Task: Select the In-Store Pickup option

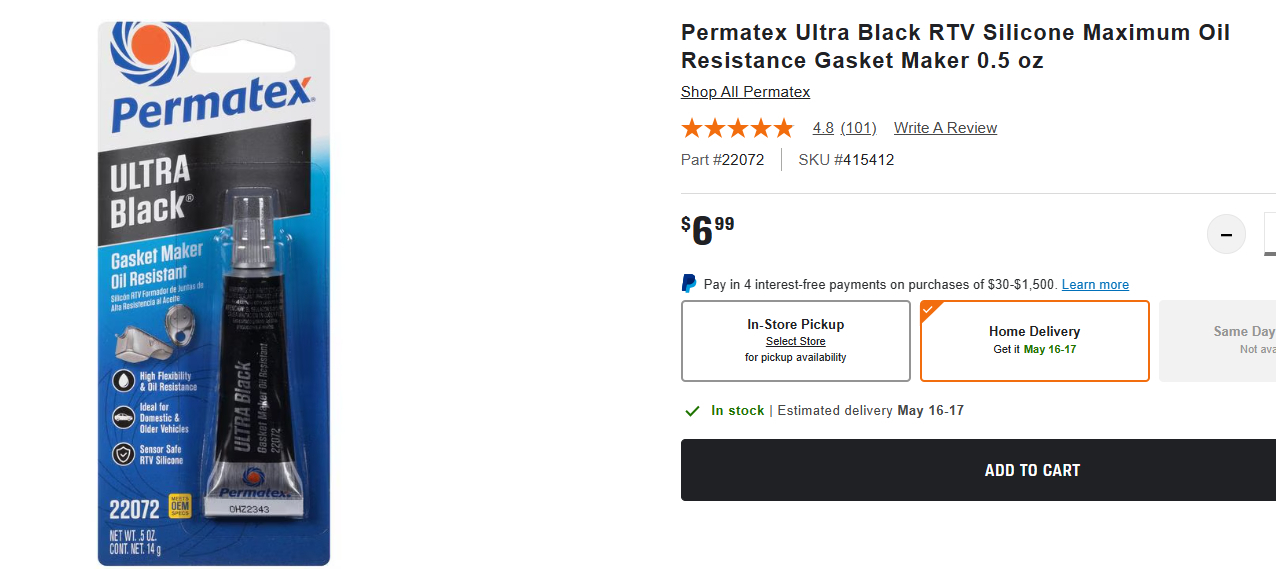Action: pyautogui.click(x=795, y=341)
